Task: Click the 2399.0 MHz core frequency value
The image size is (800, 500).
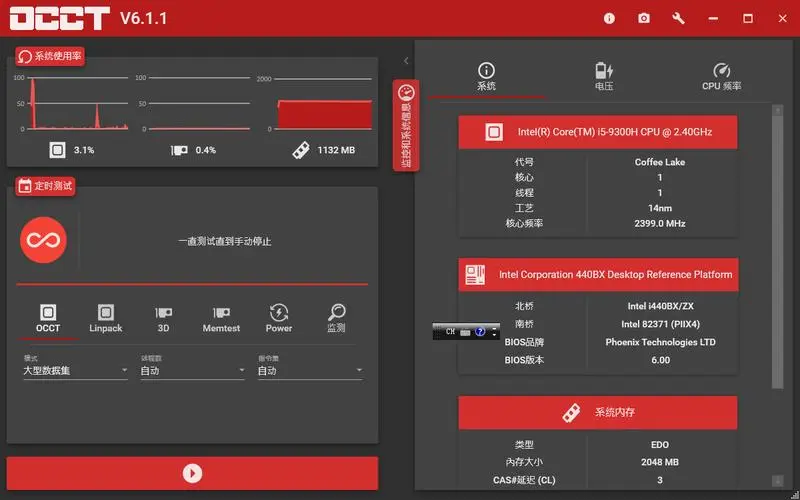Action: point(660,223)
